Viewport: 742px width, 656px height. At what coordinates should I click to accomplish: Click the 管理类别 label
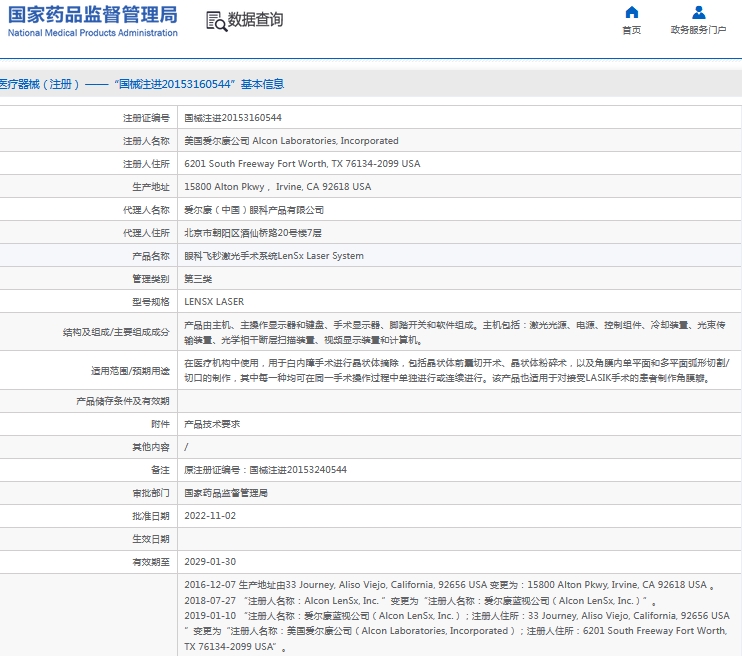[x=151, y=279]
